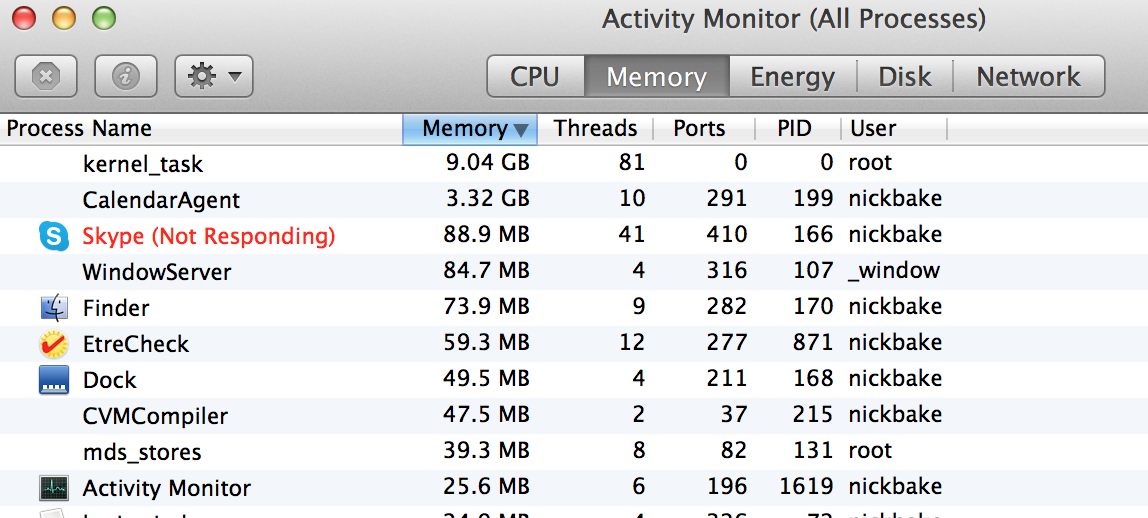Open the process info inspector button

point(126,76)
